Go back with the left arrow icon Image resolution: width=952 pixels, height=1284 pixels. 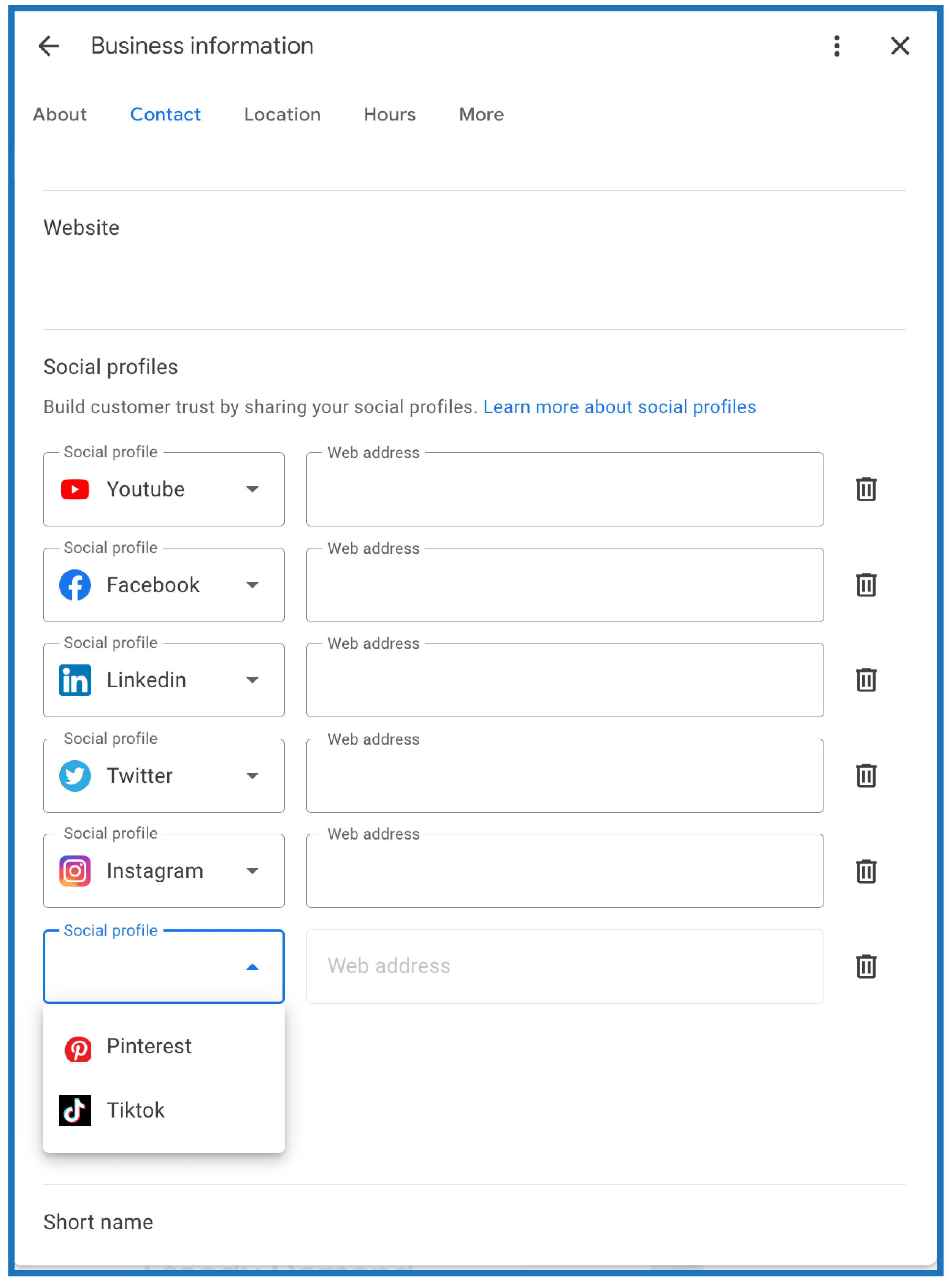(49, 46)
